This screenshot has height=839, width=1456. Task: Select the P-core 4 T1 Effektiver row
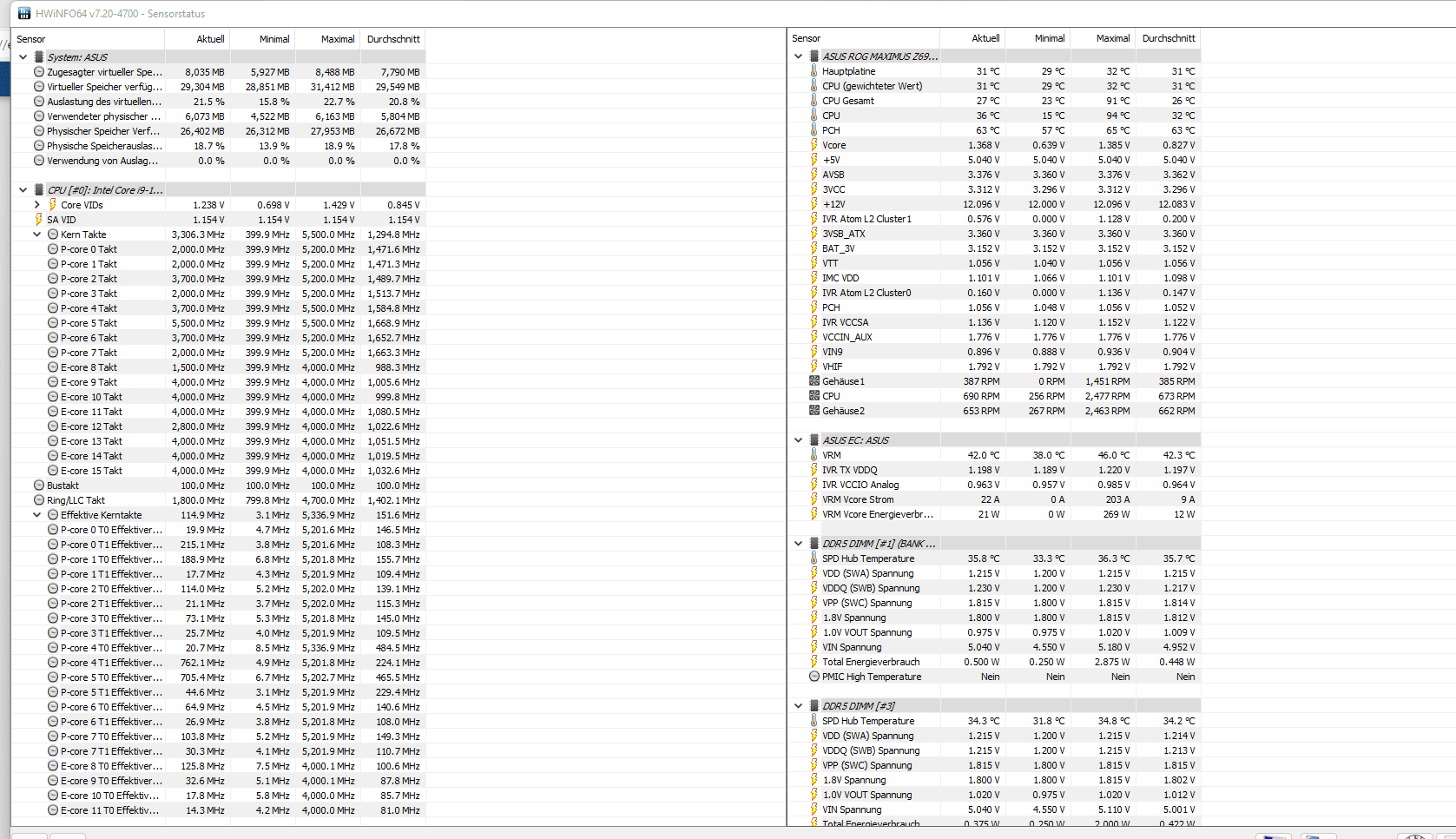coord(219,663)
